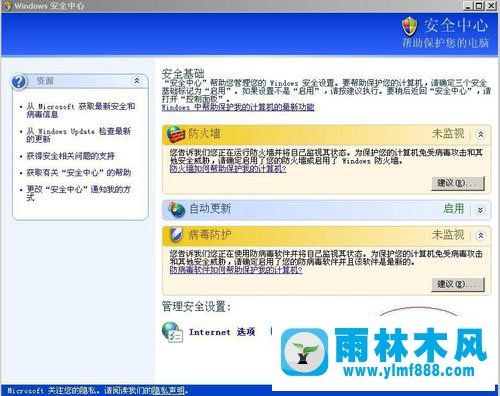The height and width of the screenshot is (396, 500).
Task: Click the virus protection shield icon
Action: pyautogui.click(x=176, y=235)
